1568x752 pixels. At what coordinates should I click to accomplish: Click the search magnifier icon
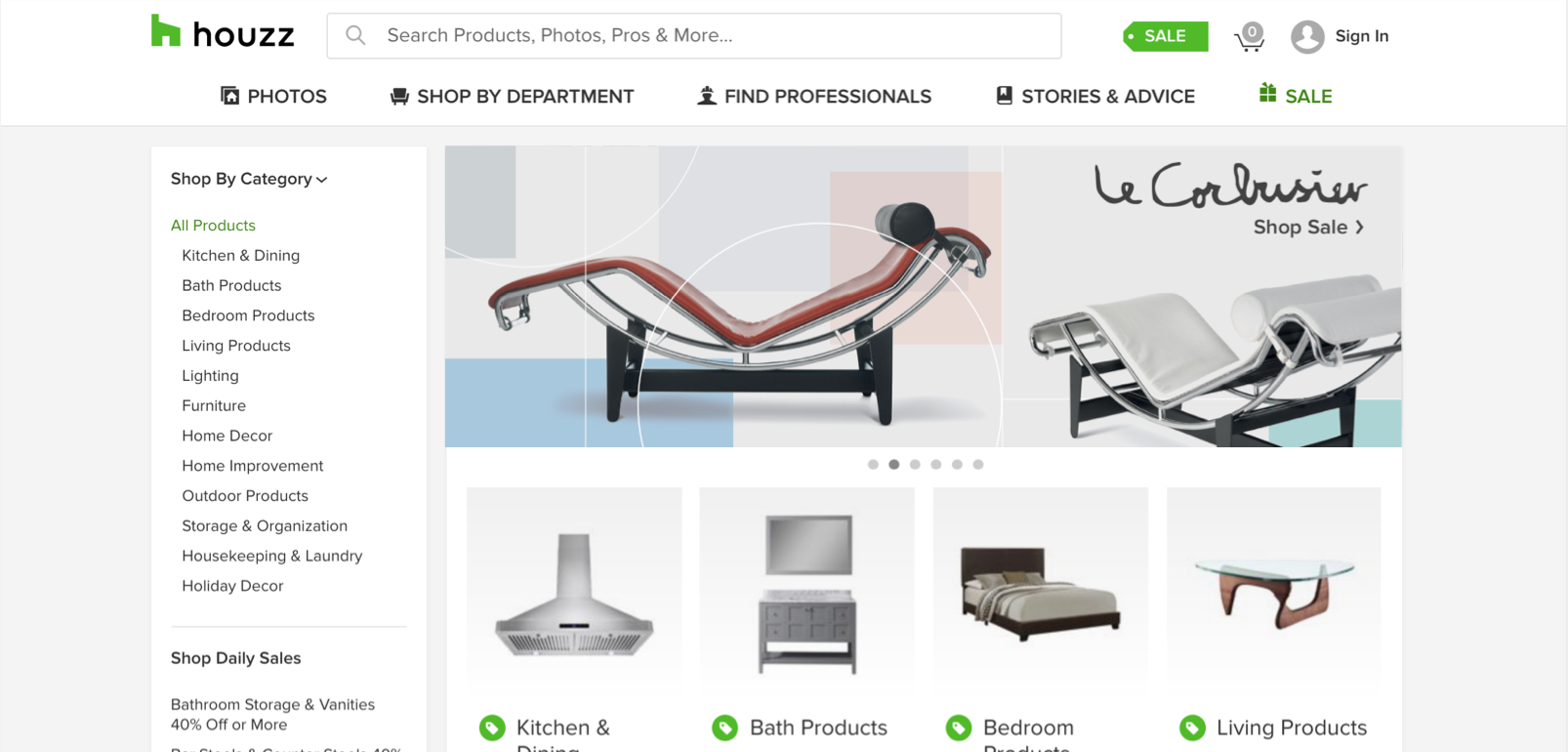tap(355, 36)
